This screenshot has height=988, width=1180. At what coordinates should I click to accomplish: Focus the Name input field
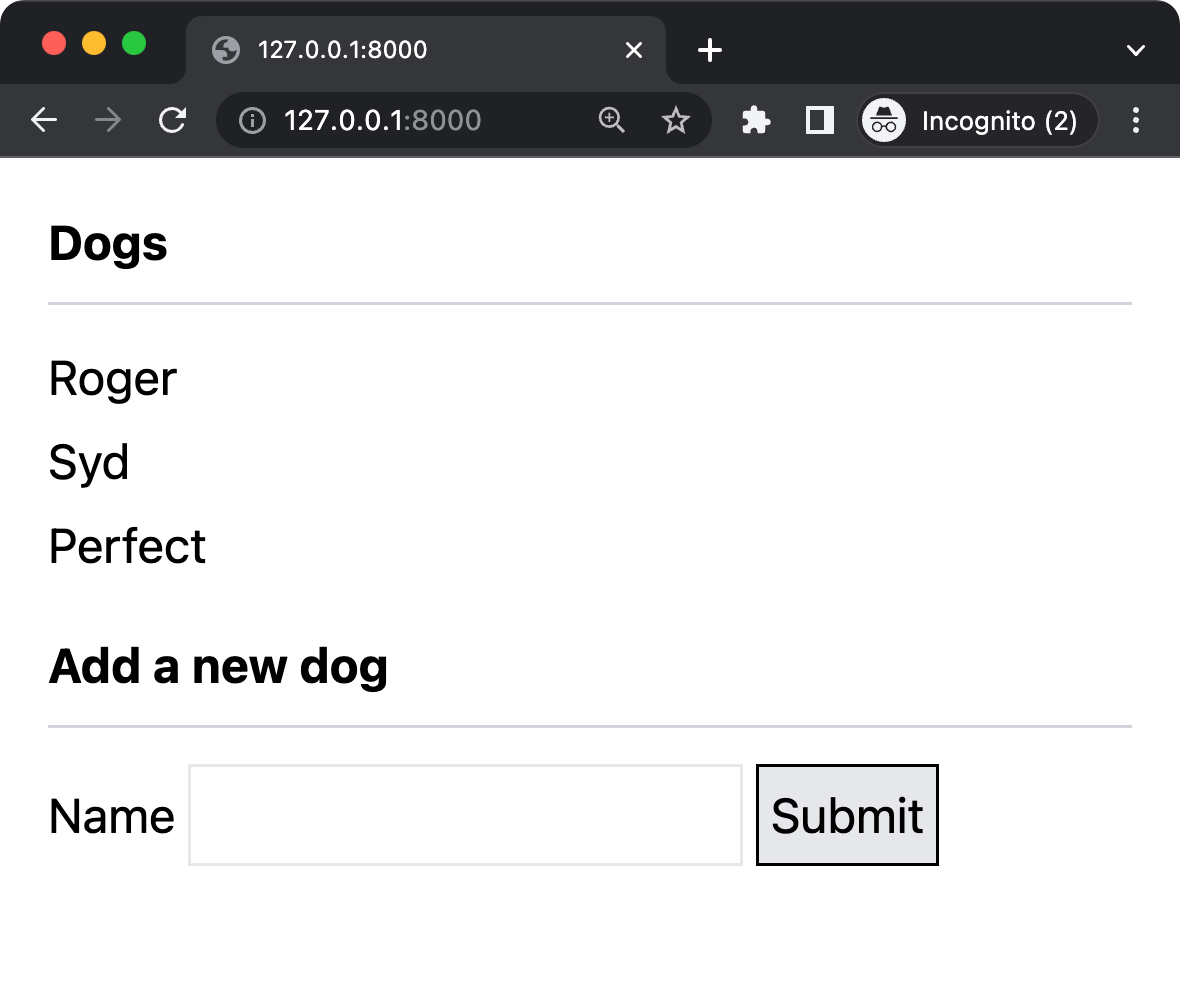[x=465, y=815]
